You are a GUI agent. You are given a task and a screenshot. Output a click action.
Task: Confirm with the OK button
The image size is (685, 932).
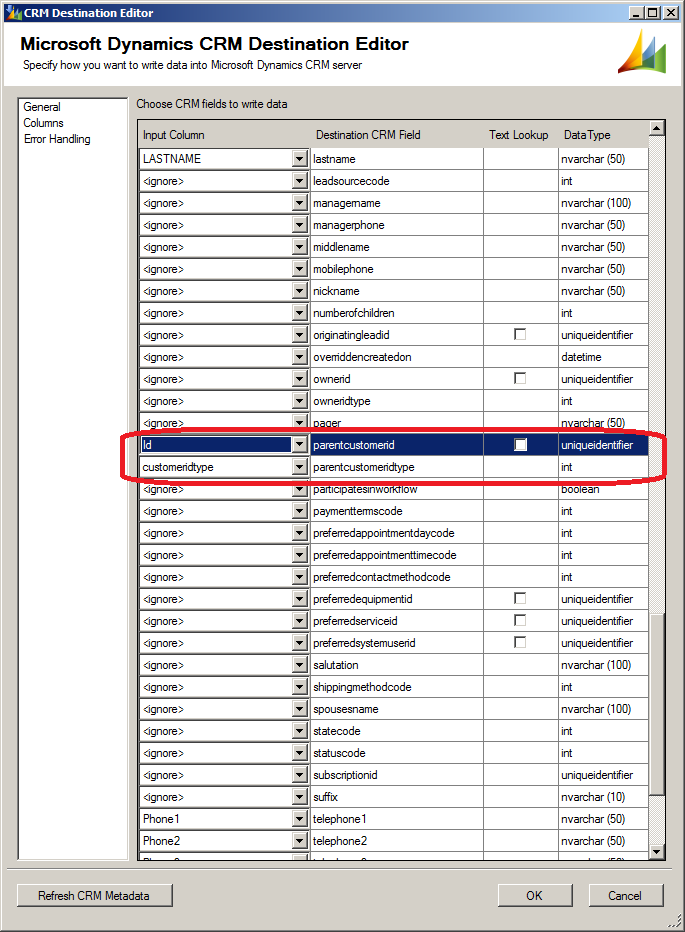point(535,896)
